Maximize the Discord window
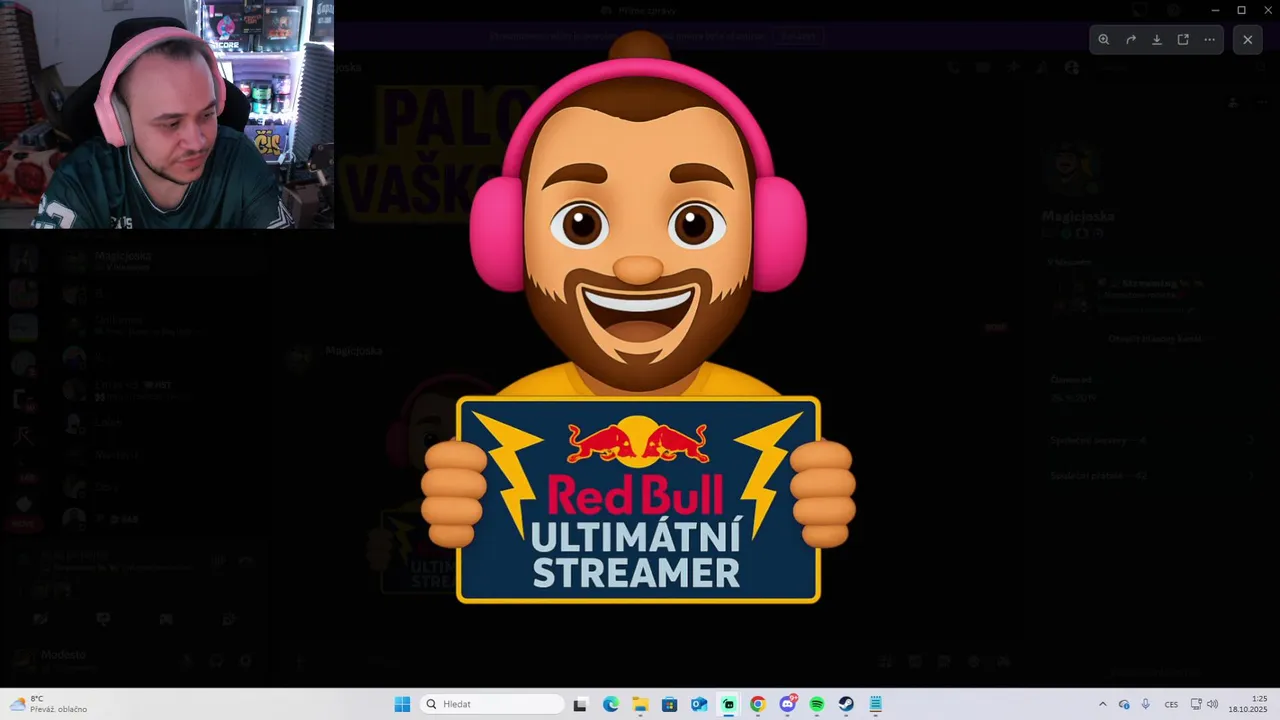 coord(1241,10)
